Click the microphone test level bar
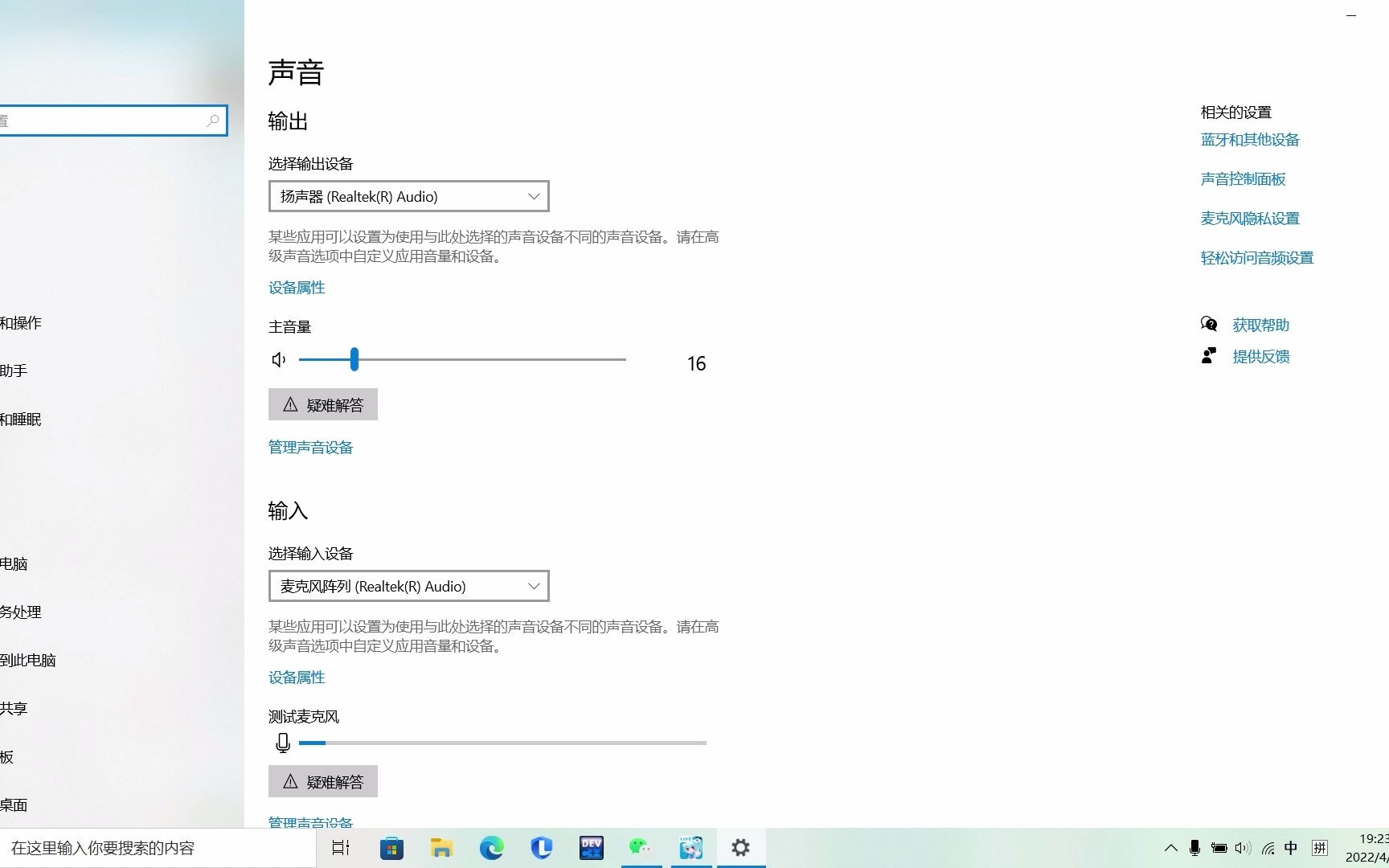1389x868 pixels. [502, 743]
